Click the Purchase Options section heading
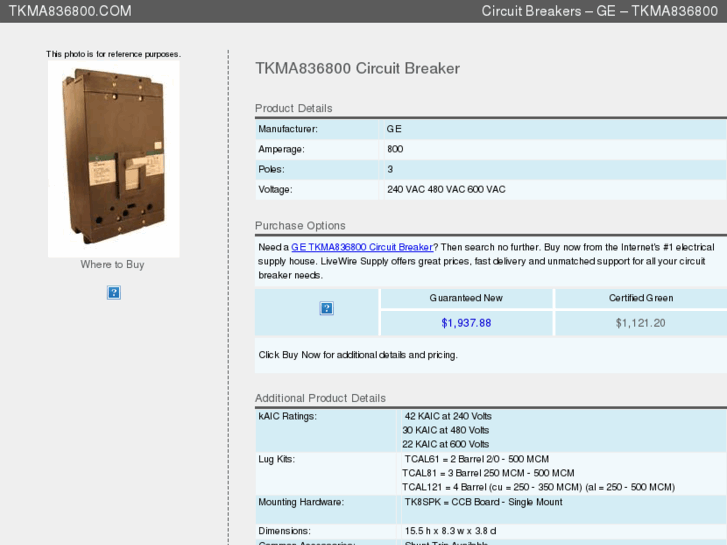The height and width of the screenshot is (545, 727). [300, 225]
